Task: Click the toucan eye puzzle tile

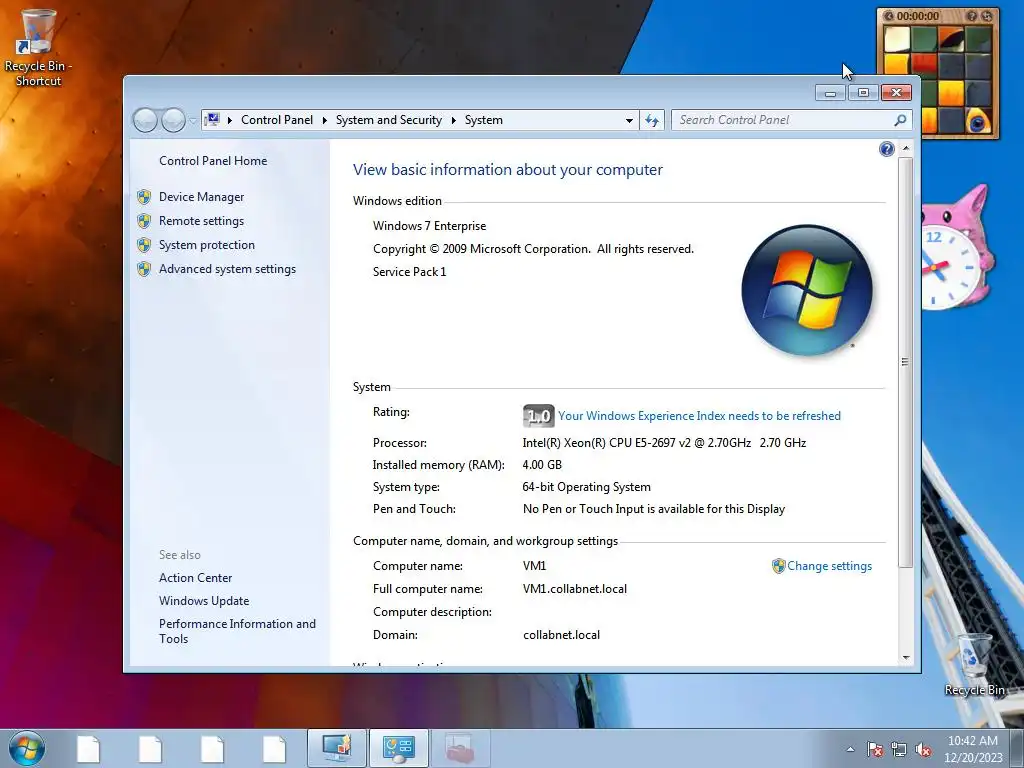Action: tap(978, 121)
